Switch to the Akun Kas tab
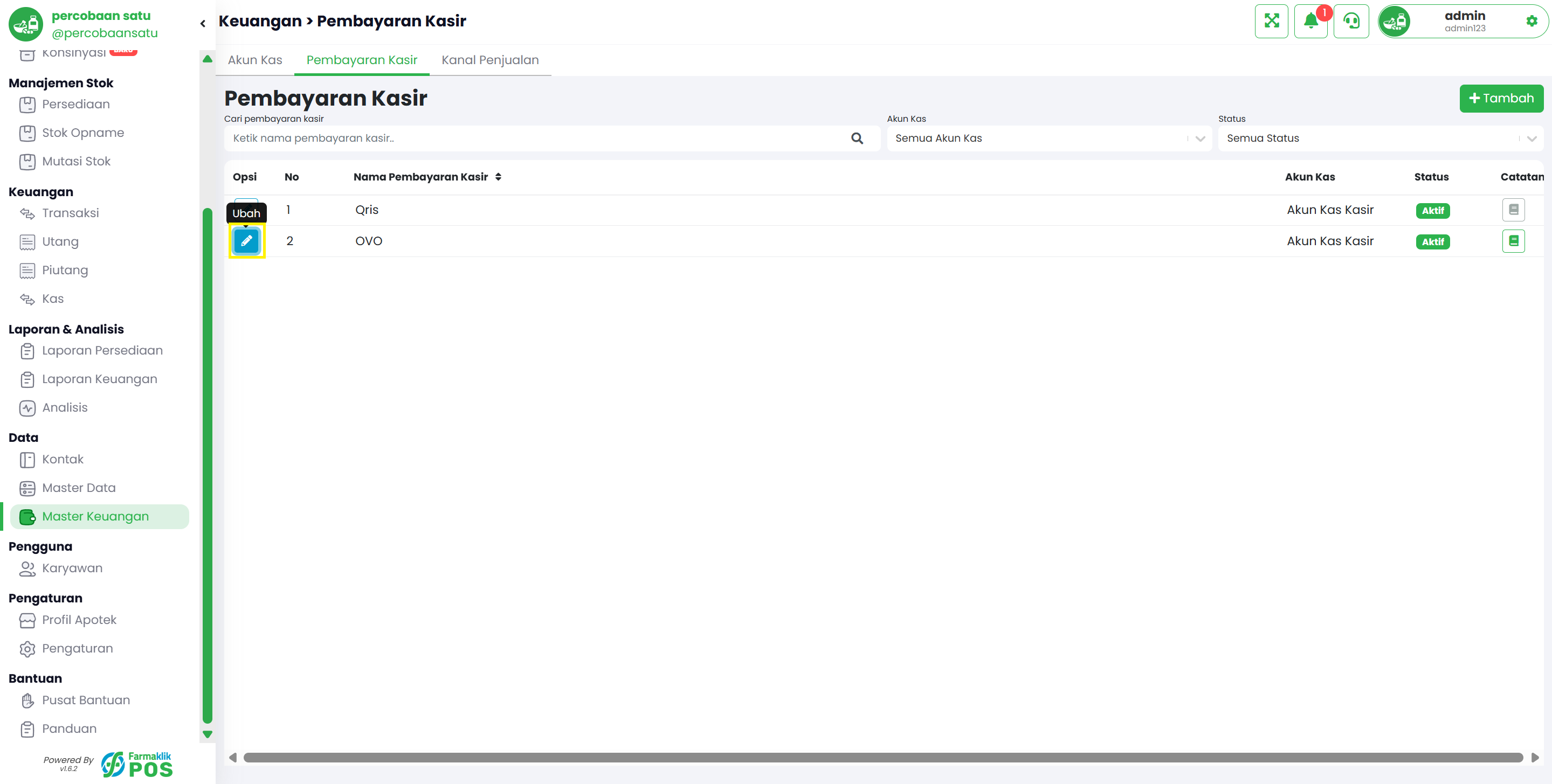This screenshot has height=784, width=1552. click(255, 60)
